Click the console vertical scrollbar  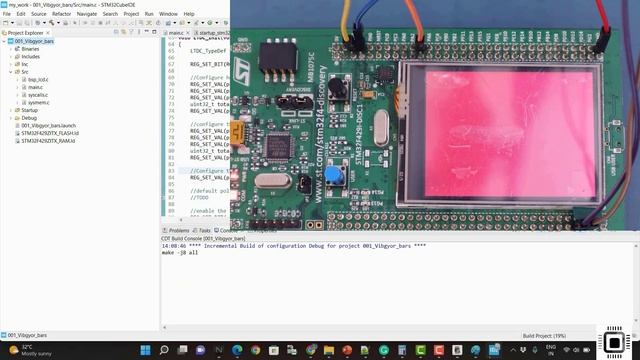(636, 283)
